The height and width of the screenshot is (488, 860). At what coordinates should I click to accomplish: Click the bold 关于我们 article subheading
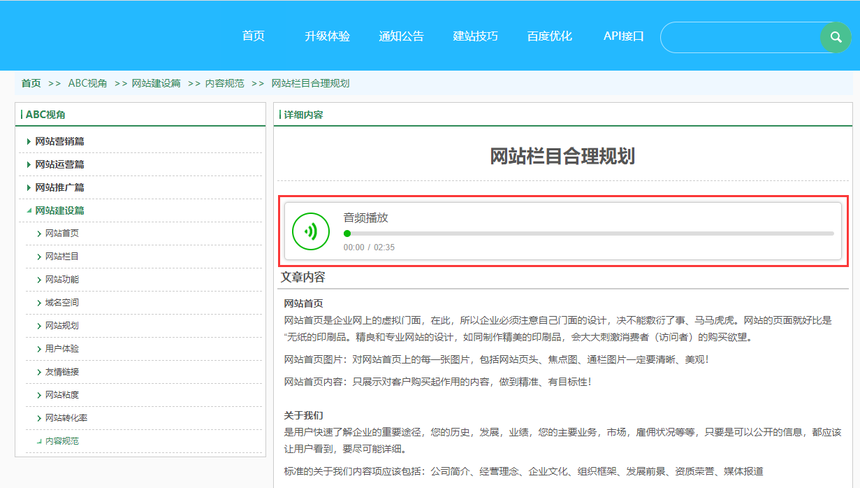pos(303,415)
